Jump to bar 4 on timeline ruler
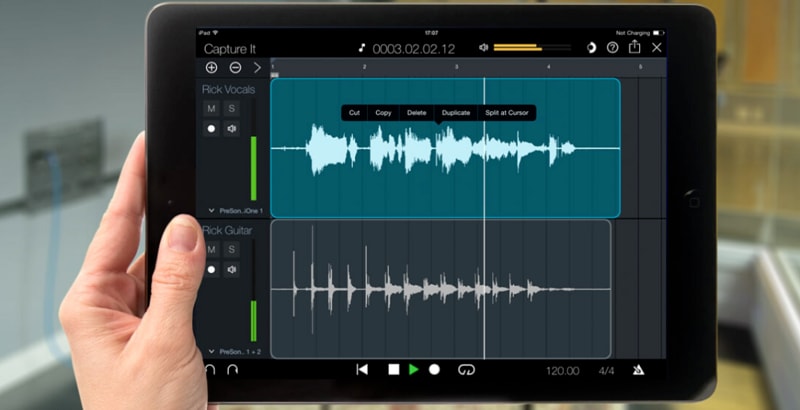 point(548,67)
